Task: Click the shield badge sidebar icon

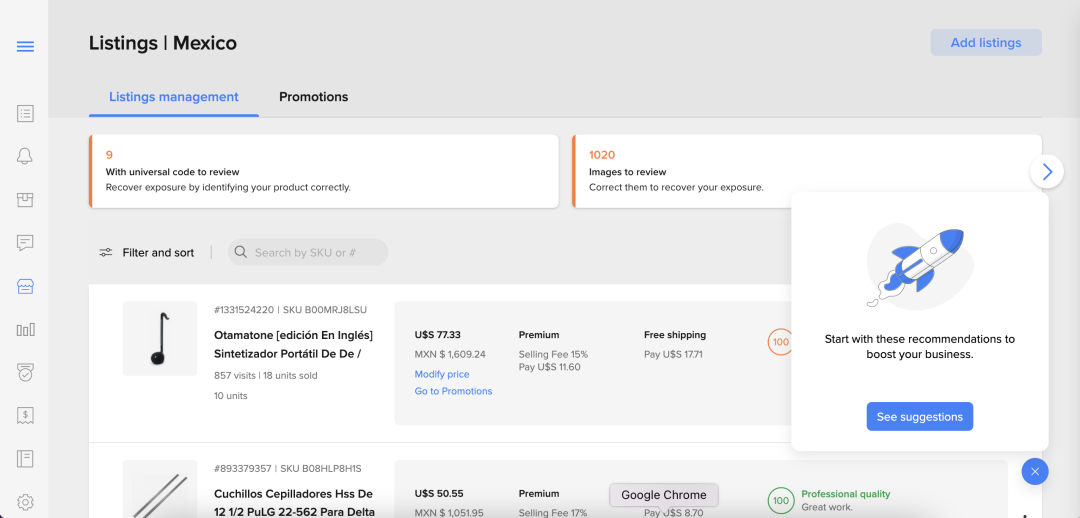Action: pos(25,372)
